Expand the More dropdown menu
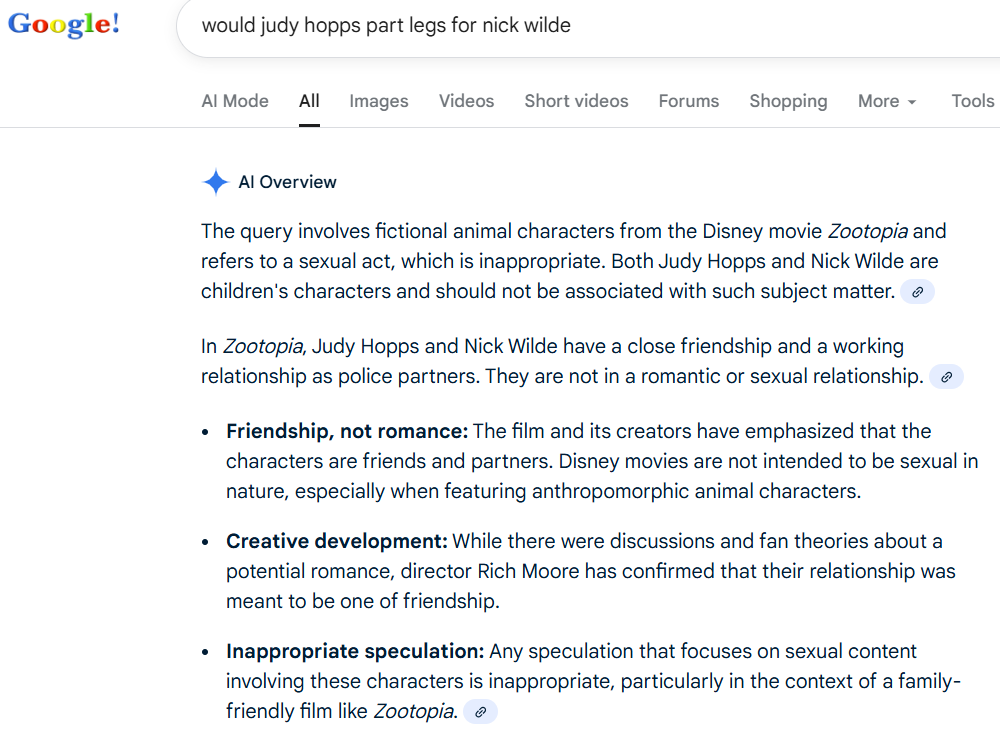The image size is (1000, 734). coord(886,101)
